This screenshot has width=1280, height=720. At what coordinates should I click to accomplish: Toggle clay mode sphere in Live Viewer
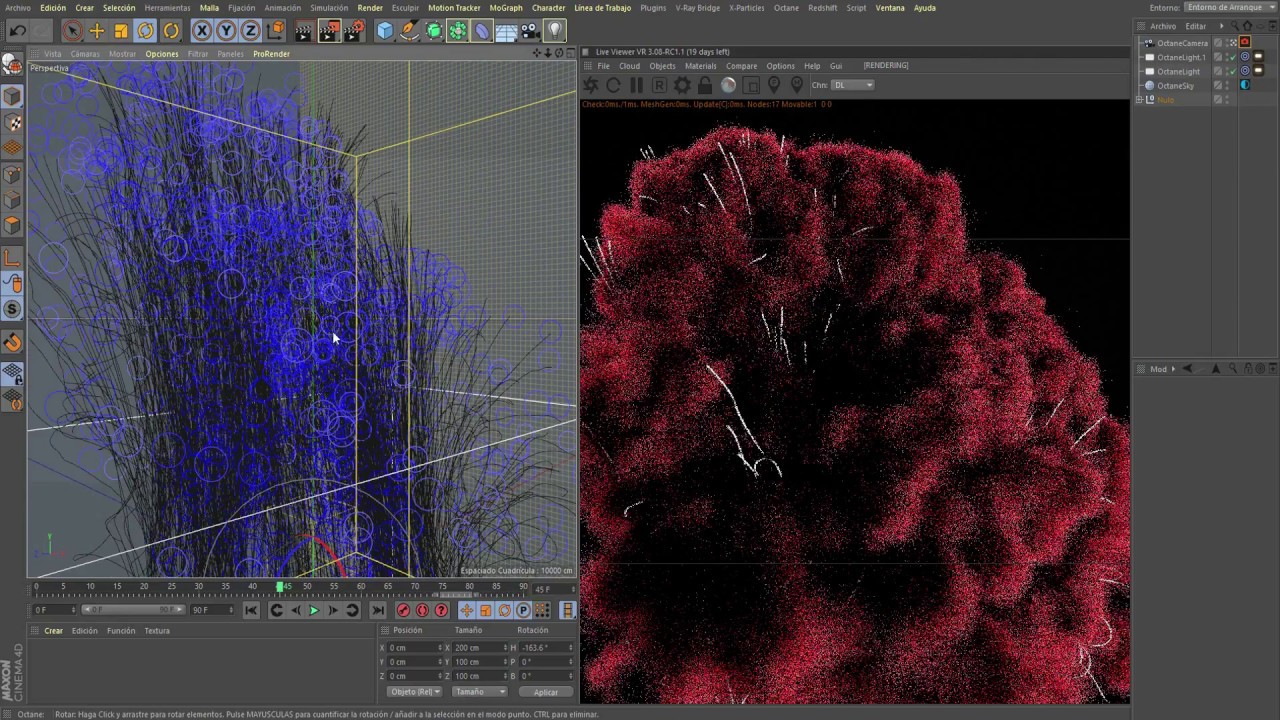(x=728, y=85)
